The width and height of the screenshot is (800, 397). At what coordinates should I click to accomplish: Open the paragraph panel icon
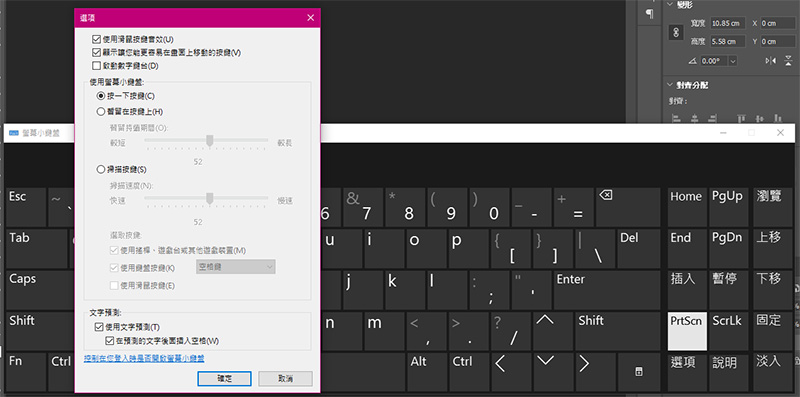649,14
